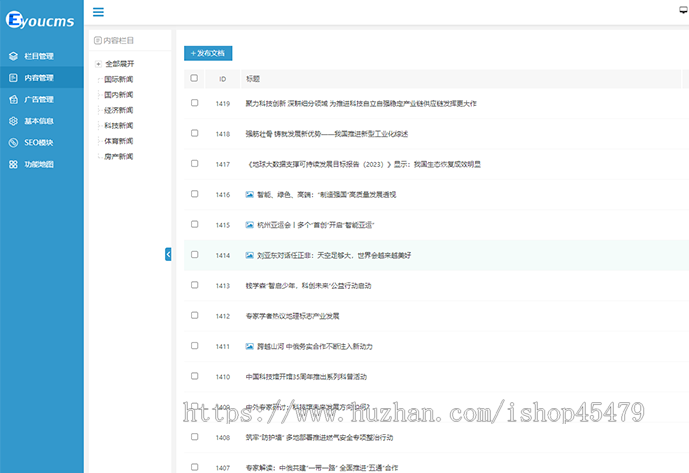
Task: Click the +发布文档 button
Action: coord(208,53)
